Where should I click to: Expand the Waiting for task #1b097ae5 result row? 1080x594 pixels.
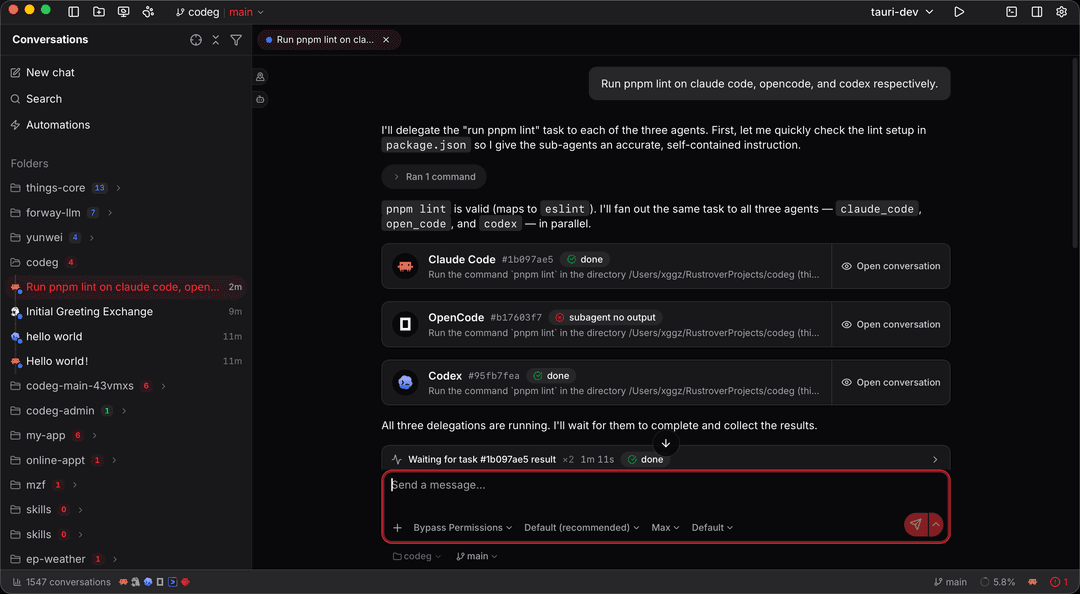pyautogui.click(x=665, y=459)
